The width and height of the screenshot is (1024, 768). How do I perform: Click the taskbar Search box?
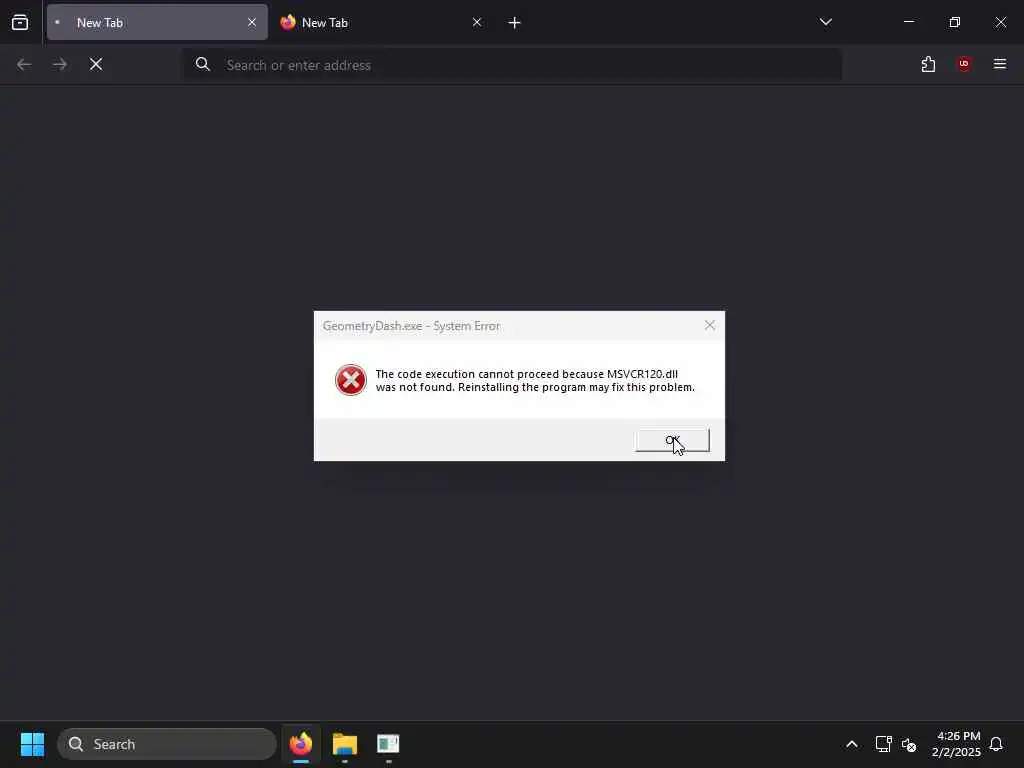(167, 744)
